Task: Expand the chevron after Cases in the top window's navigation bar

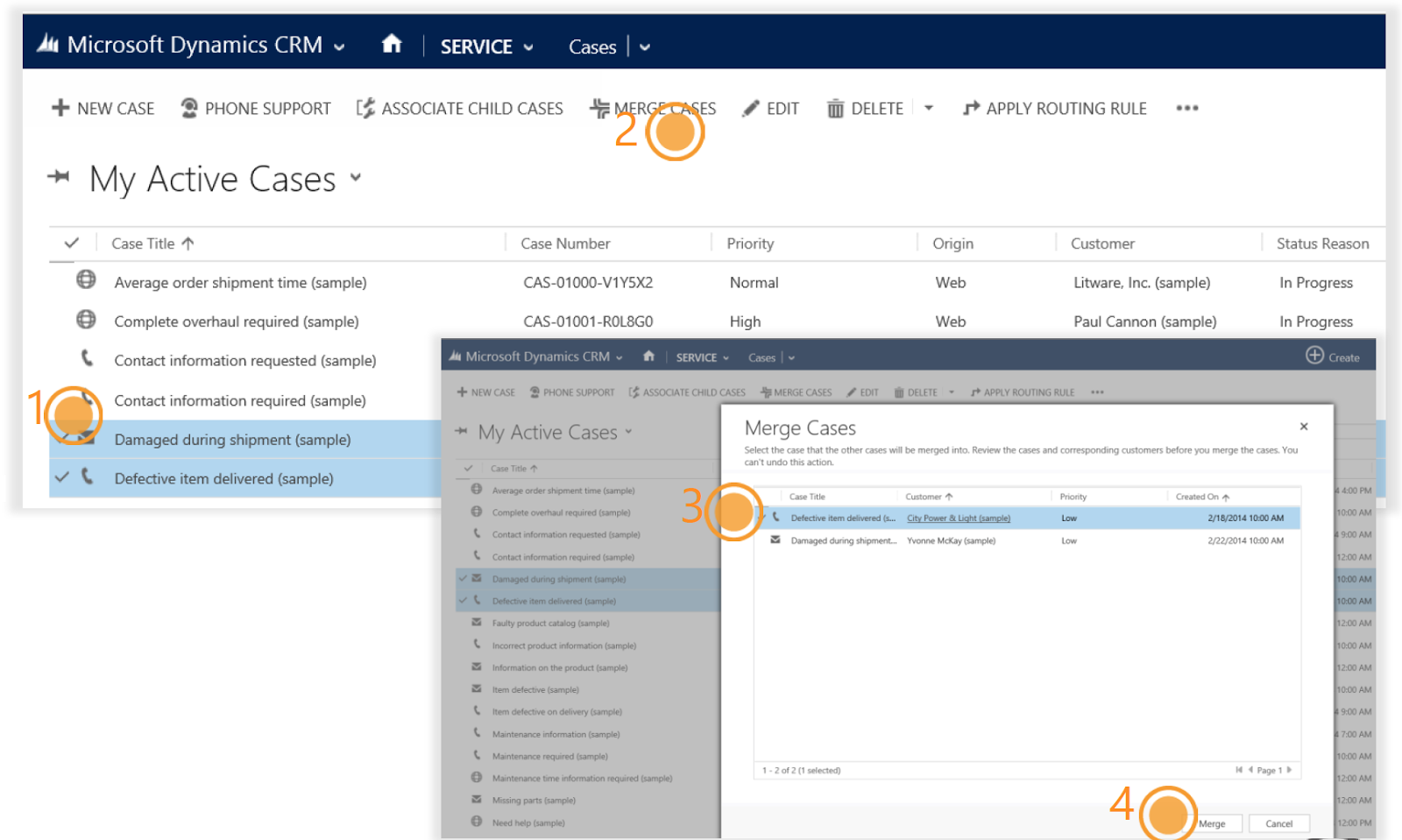Action: 645,47
